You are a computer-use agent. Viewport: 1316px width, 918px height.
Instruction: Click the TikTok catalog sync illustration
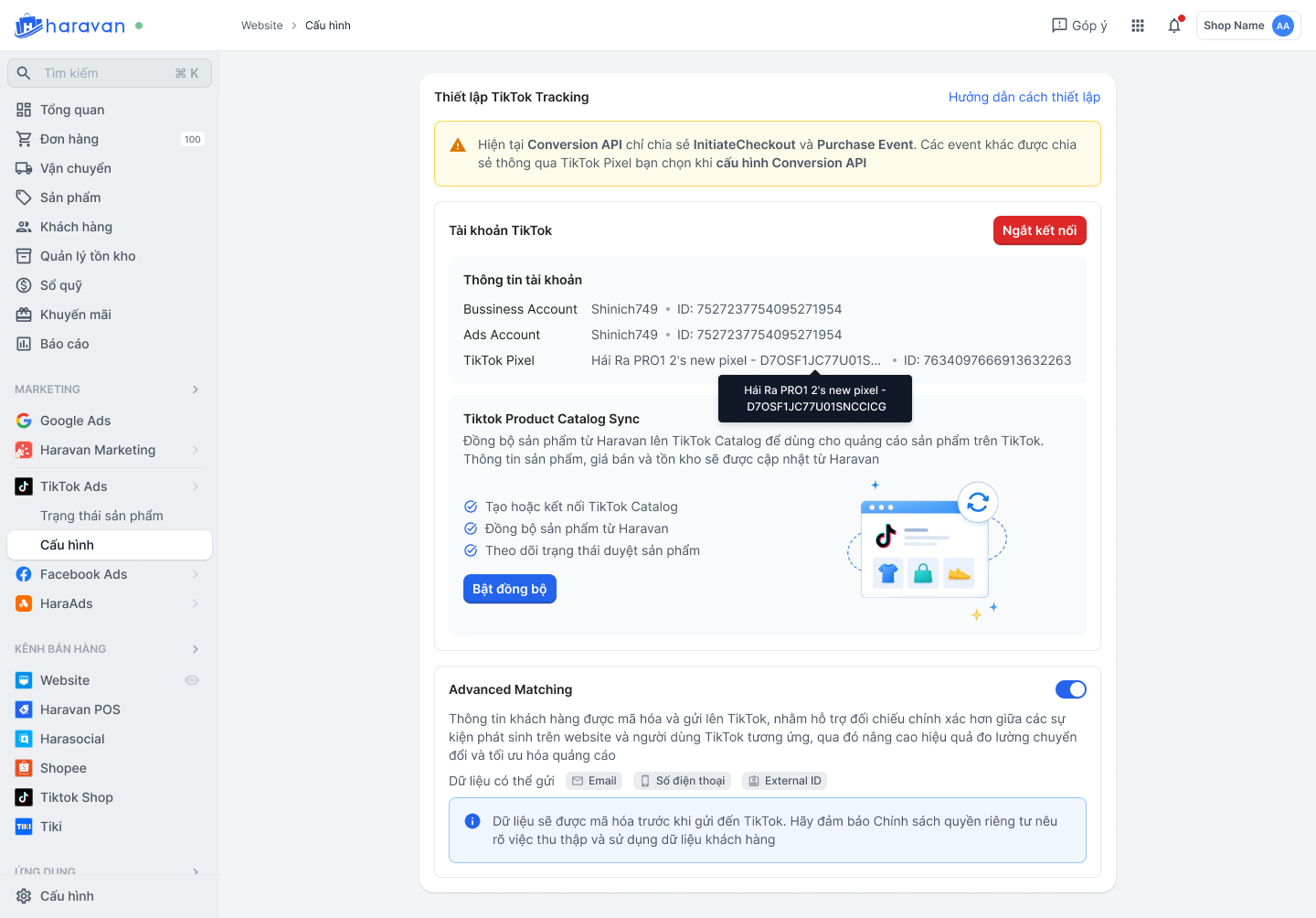(928, 551)
